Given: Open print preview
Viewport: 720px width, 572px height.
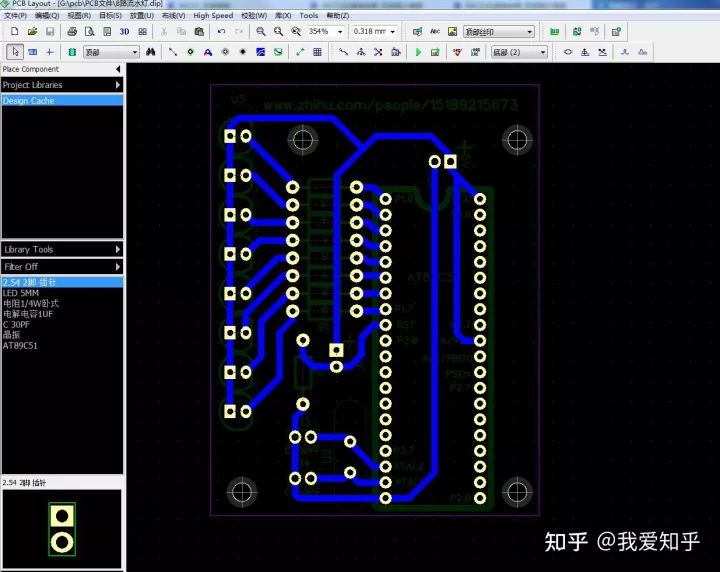Looking at the screenshot, I should point(90,32).
